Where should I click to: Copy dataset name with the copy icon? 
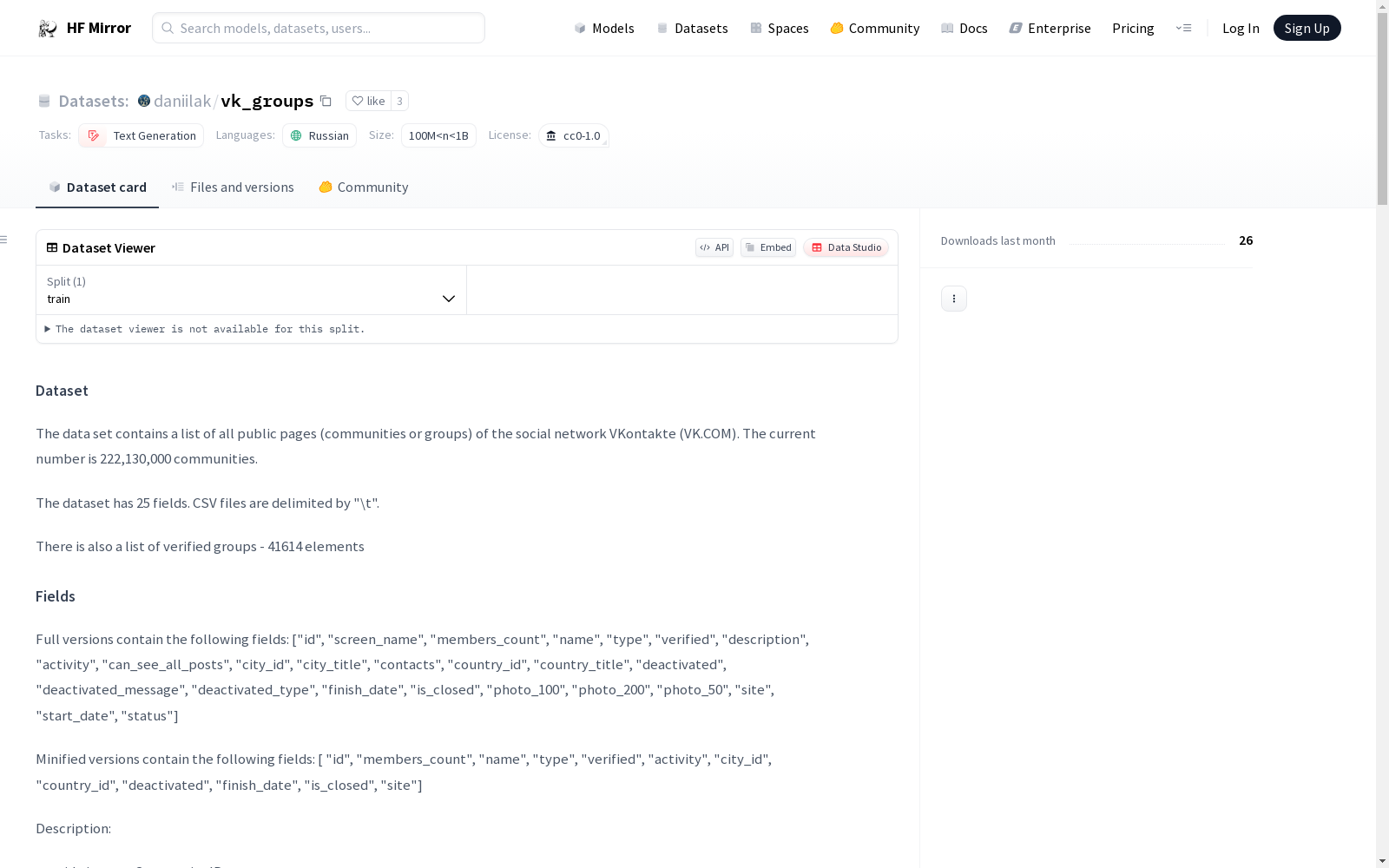coord(326,101)
